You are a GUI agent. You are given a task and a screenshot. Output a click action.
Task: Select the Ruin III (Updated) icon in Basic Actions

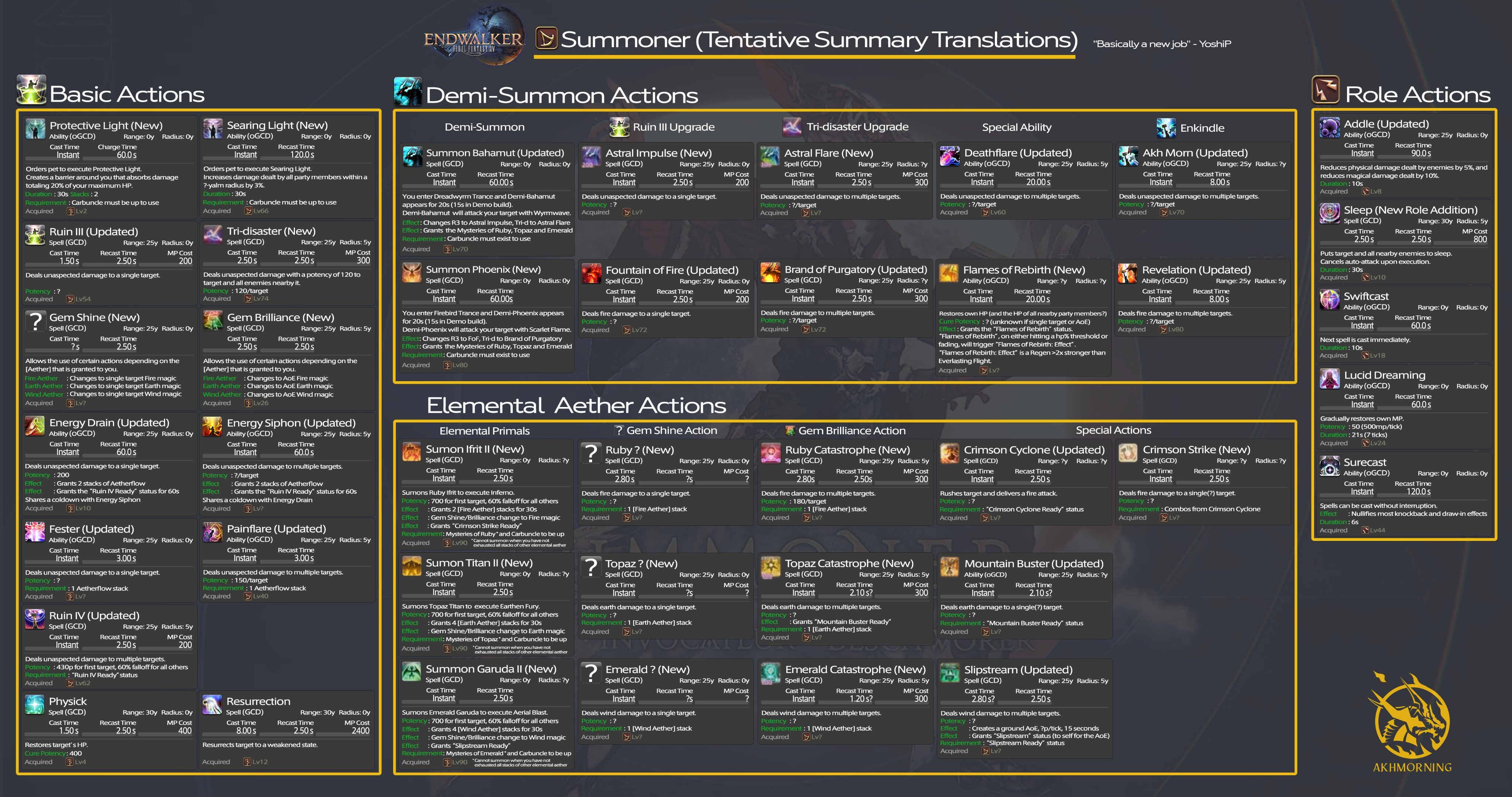coord(35,235)
